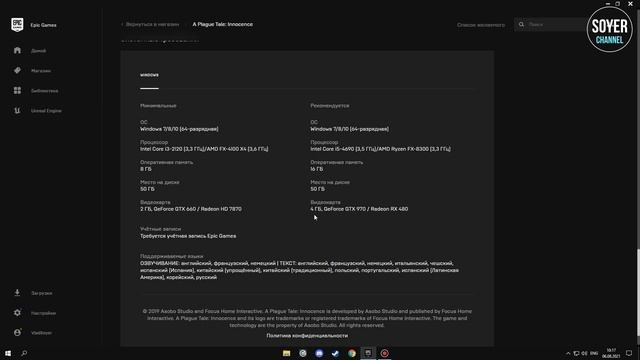640x360 pixels.
Task: Open the Downloads (Загрузки) arrow icon
Action: tap(17, 293)
